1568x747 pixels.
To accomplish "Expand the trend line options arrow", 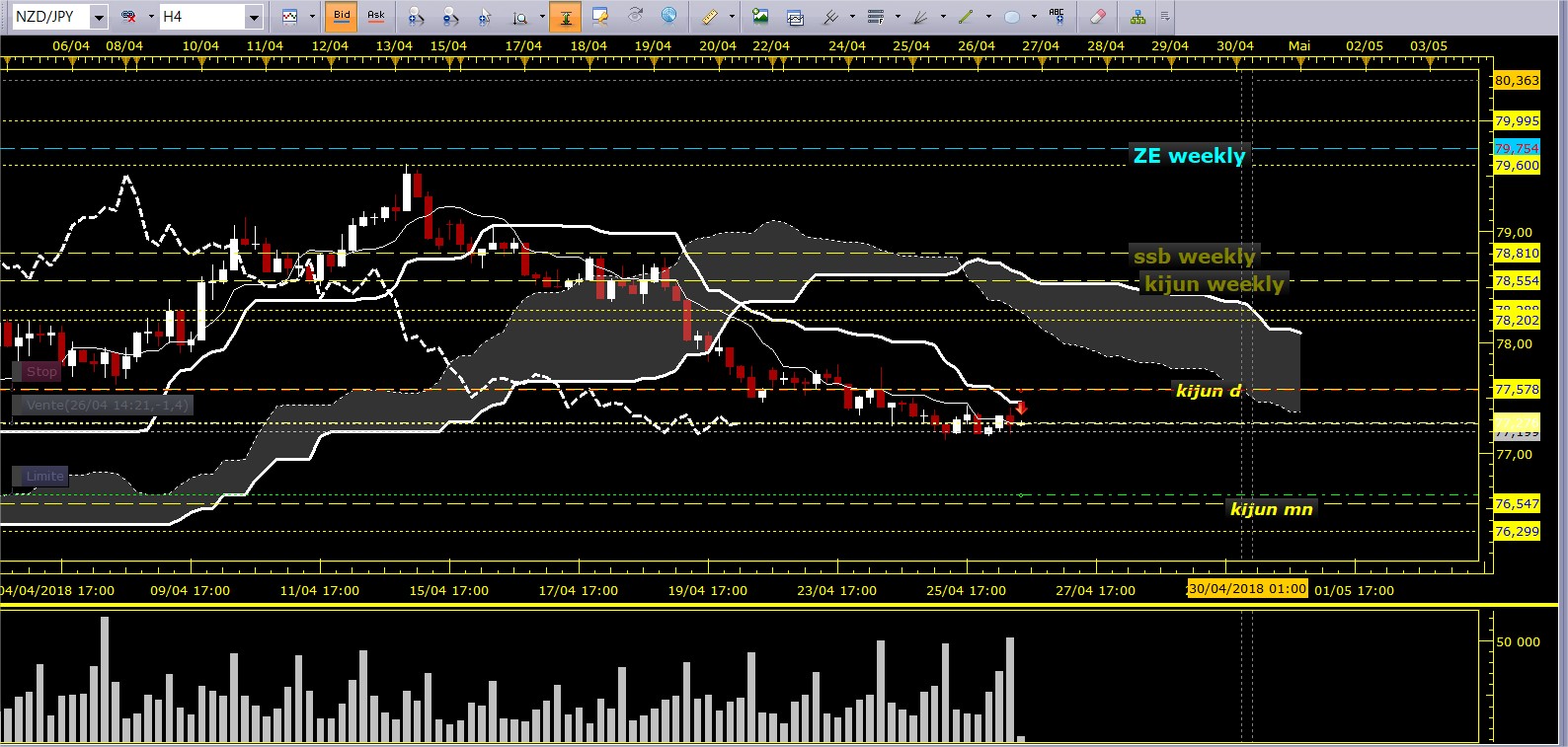I will [988, 17].
